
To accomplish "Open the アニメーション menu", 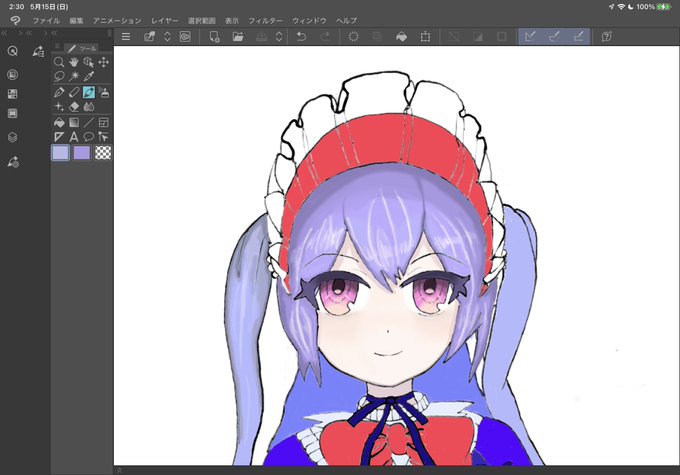I will tap(117, 20).
